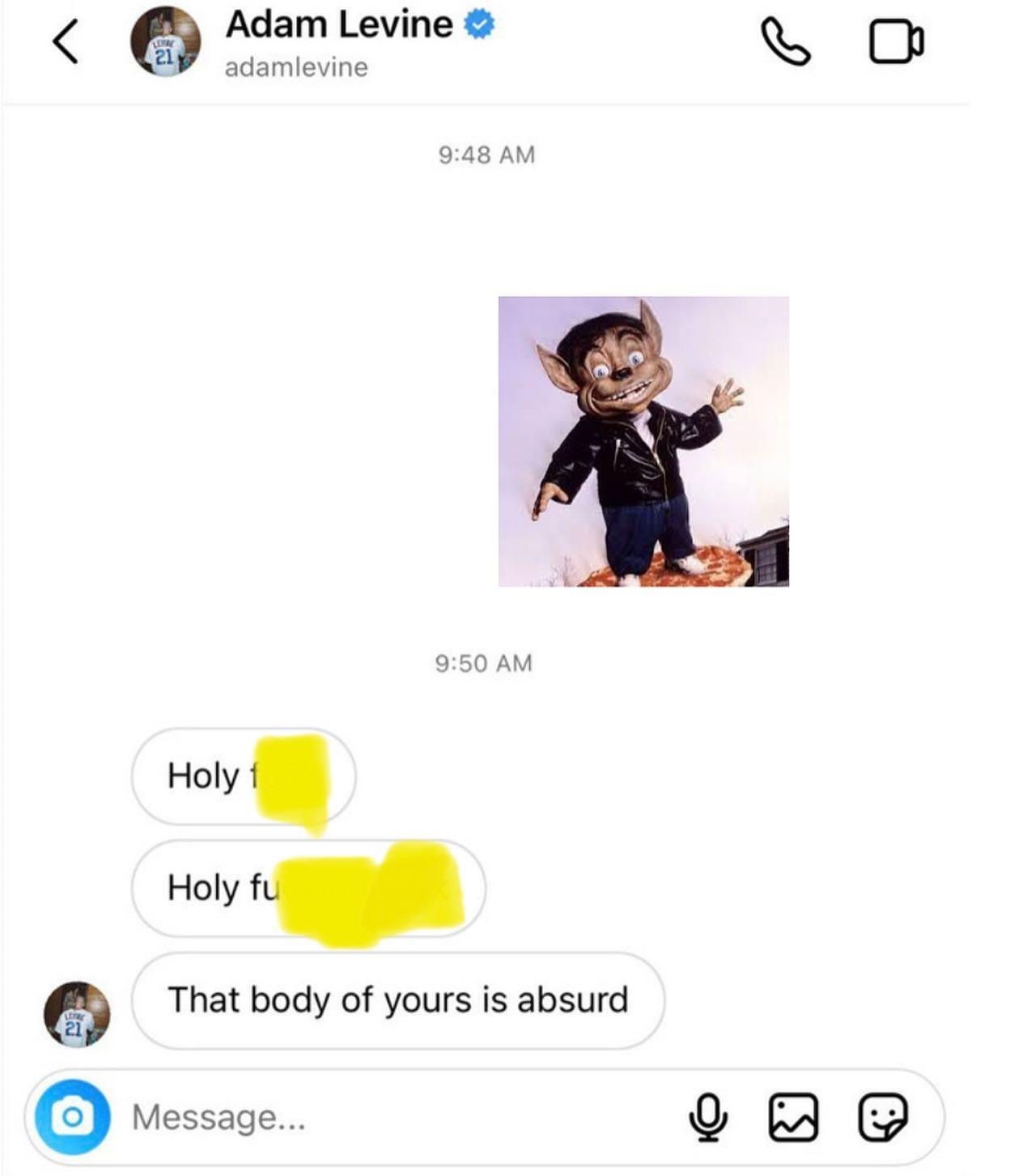1010x1176 pixels.
Task: Open the profile picture in the header
Action: 165,42
